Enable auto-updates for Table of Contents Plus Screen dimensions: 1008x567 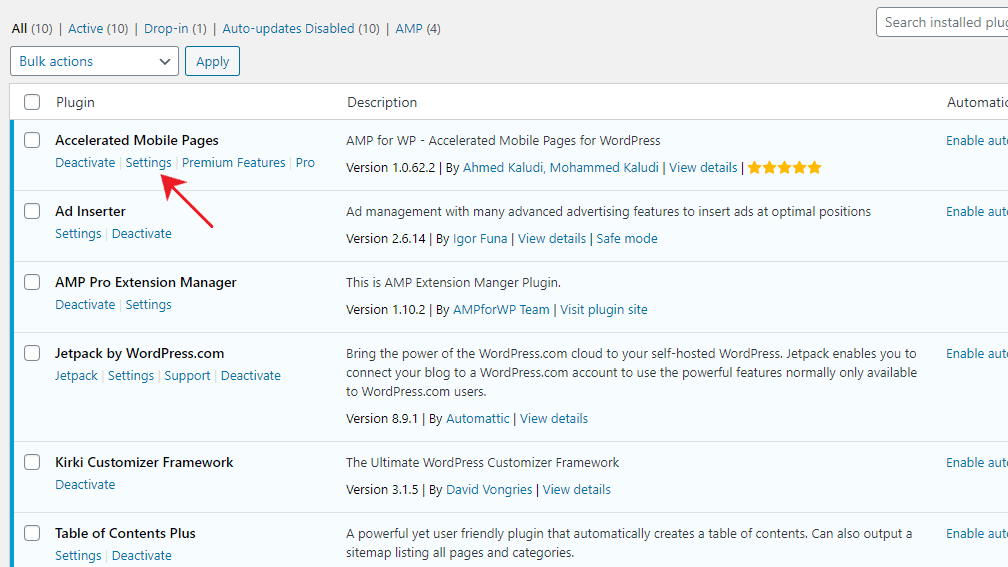pyautogui.click(x=976, y=534)
